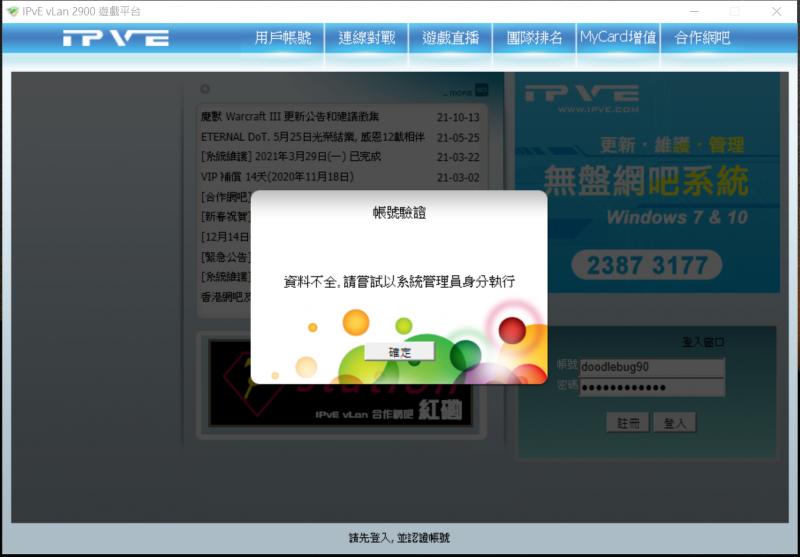
Task: Close the IPvE vLan window
Action: click(776, 11)
